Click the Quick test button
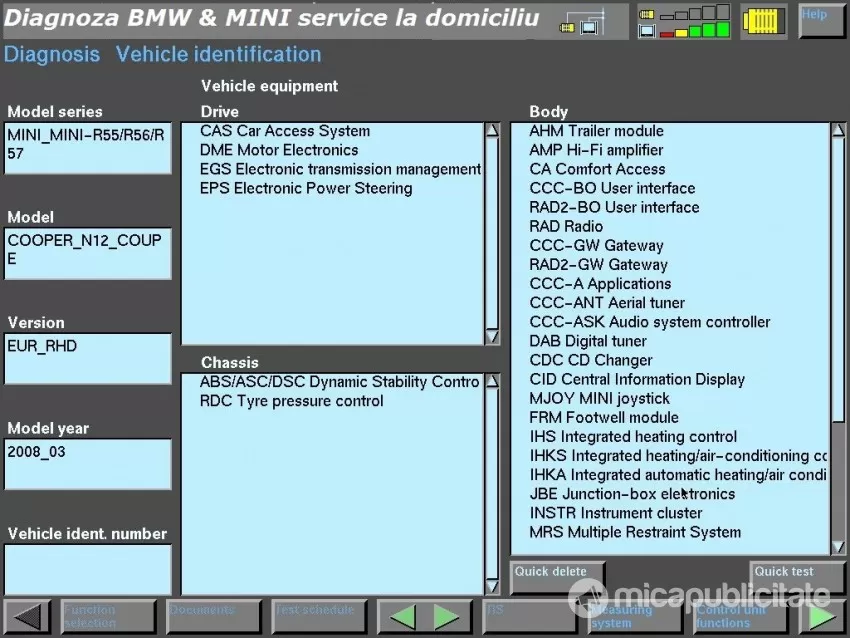Viewport: 850px width, 638px height. tap(797, 578)
